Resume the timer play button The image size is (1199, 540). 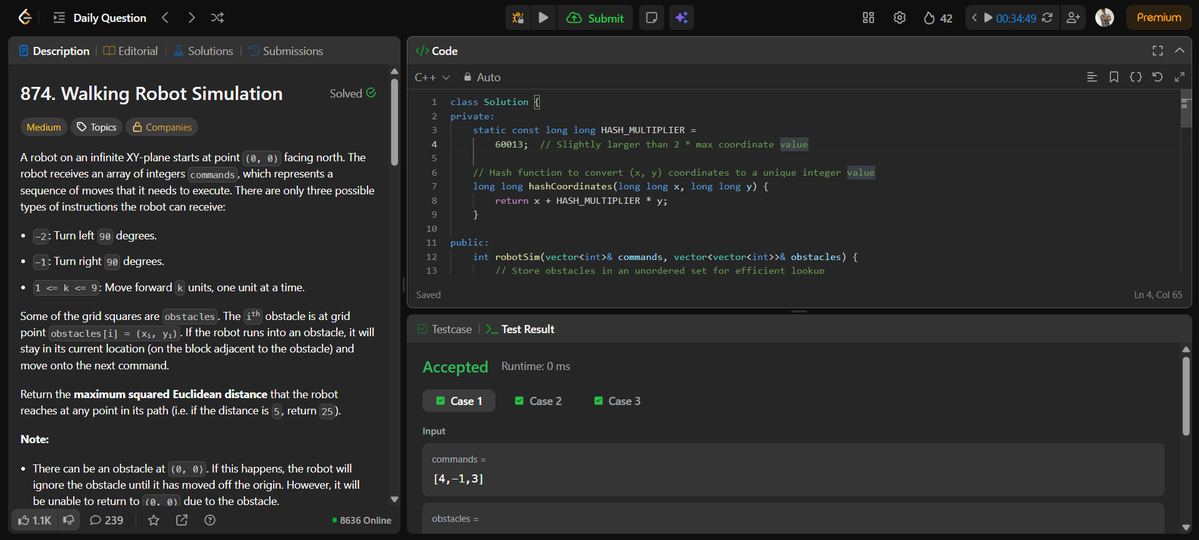988,18
